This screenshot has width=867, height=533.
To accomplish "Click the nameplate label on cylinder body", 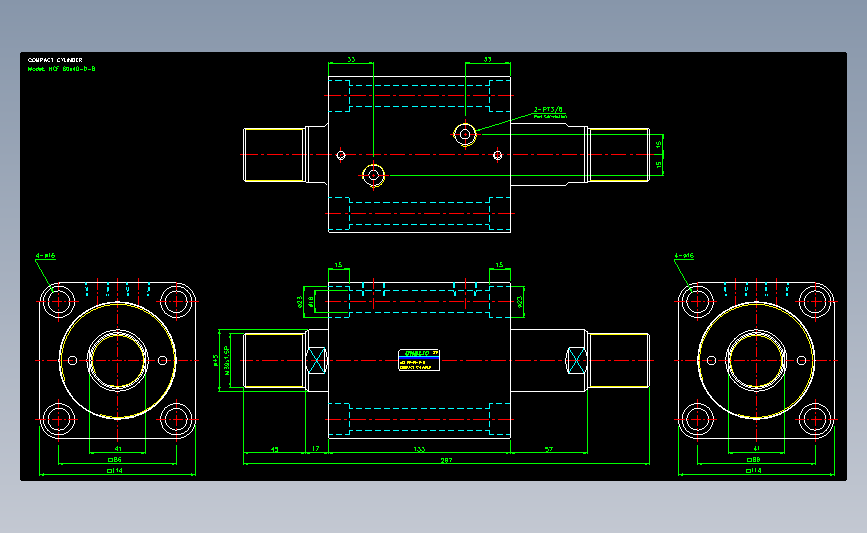I will [419, 360].
